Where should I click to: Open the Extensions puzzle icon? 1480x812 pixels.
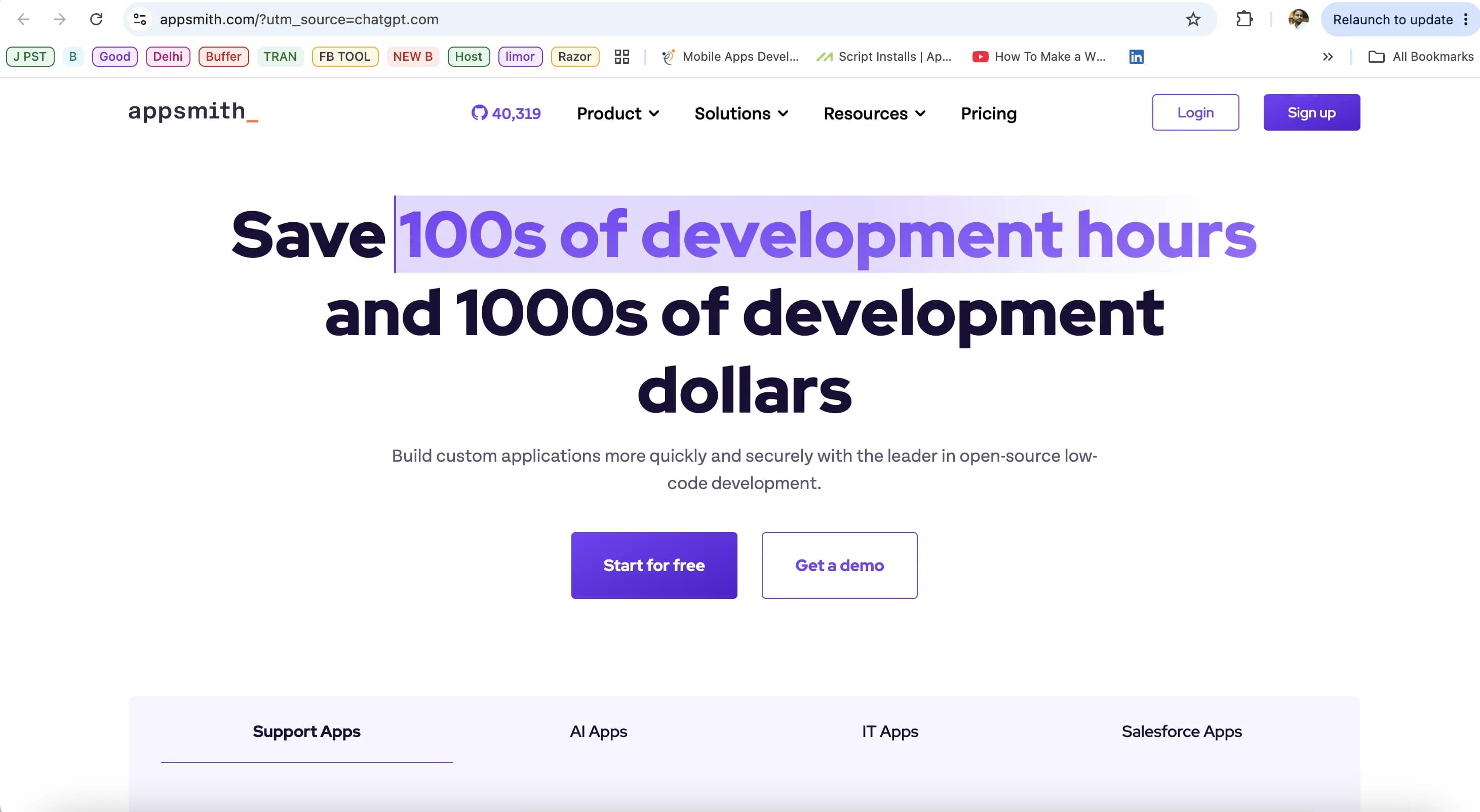pos(1244,20)
